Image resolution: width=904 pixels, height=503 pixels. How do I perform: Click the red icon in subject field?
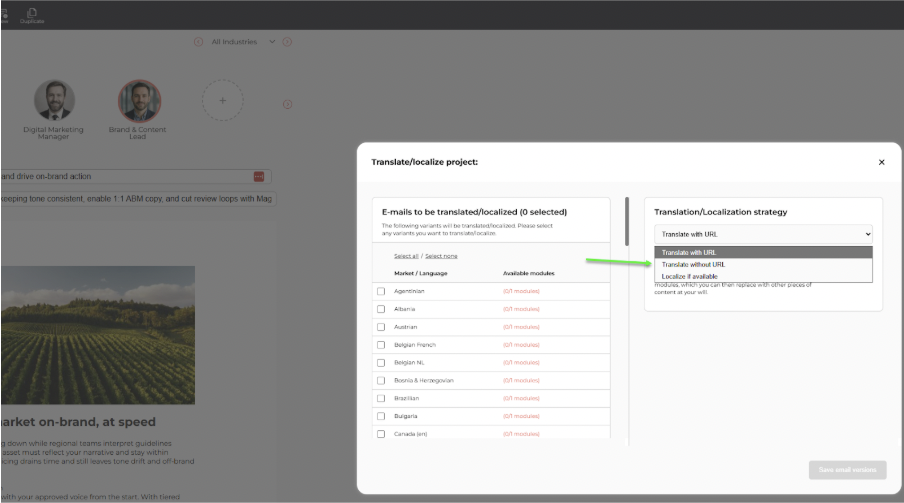point(259,177)
